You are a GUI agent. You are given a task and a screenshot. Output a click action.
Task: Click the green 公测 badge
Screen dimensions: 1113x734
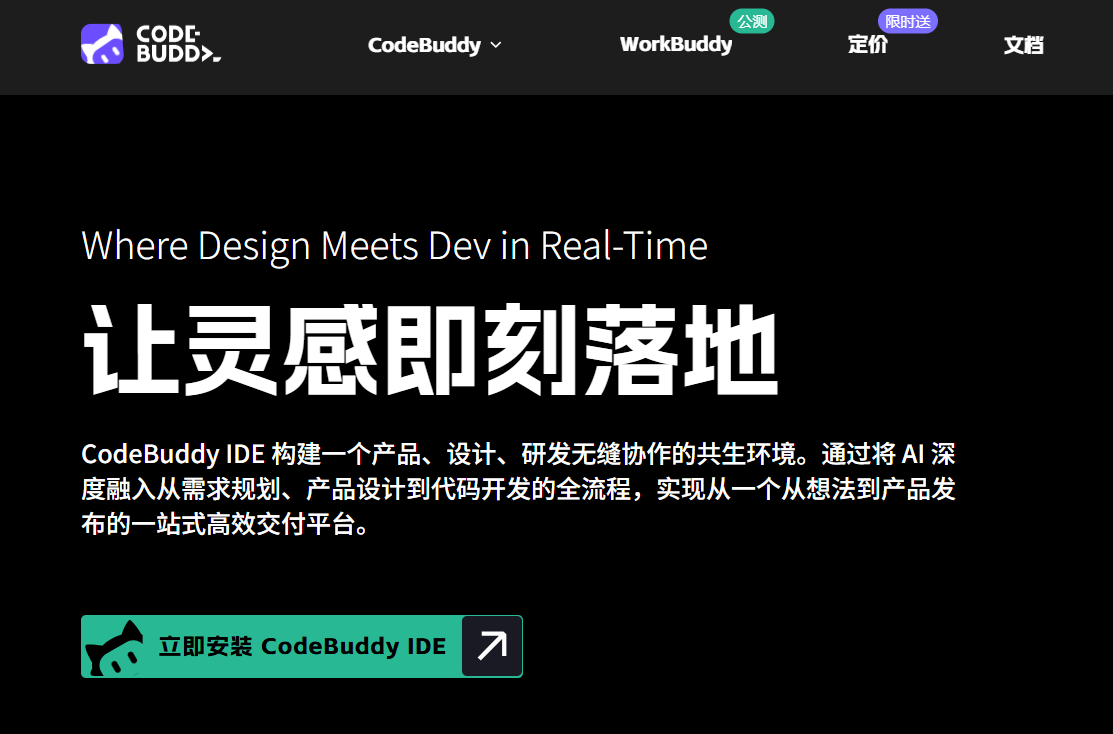coord(752,22)
